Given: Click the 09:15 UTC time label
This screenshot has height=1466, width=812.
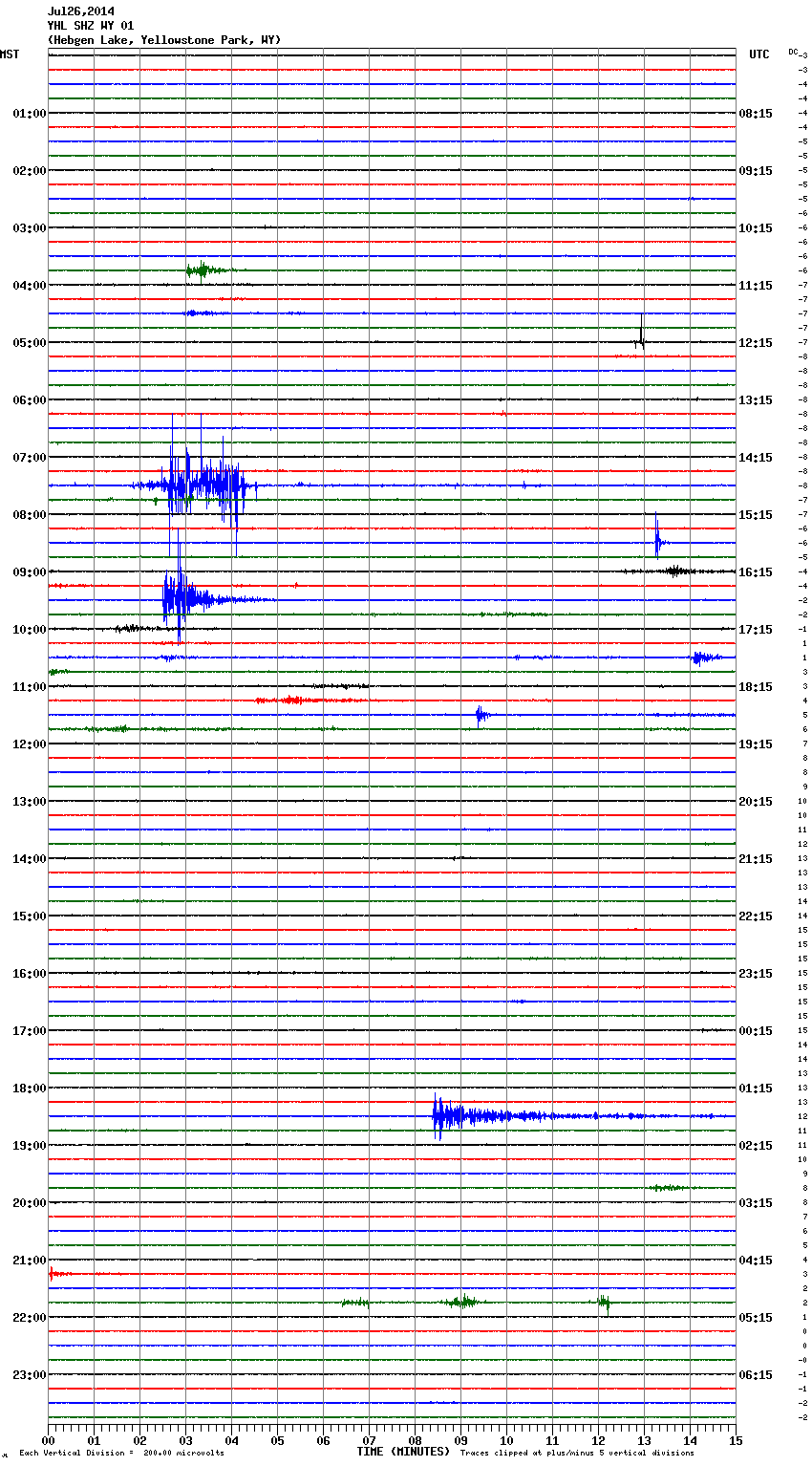Looking at the screenshot, I should click(756, 170).
